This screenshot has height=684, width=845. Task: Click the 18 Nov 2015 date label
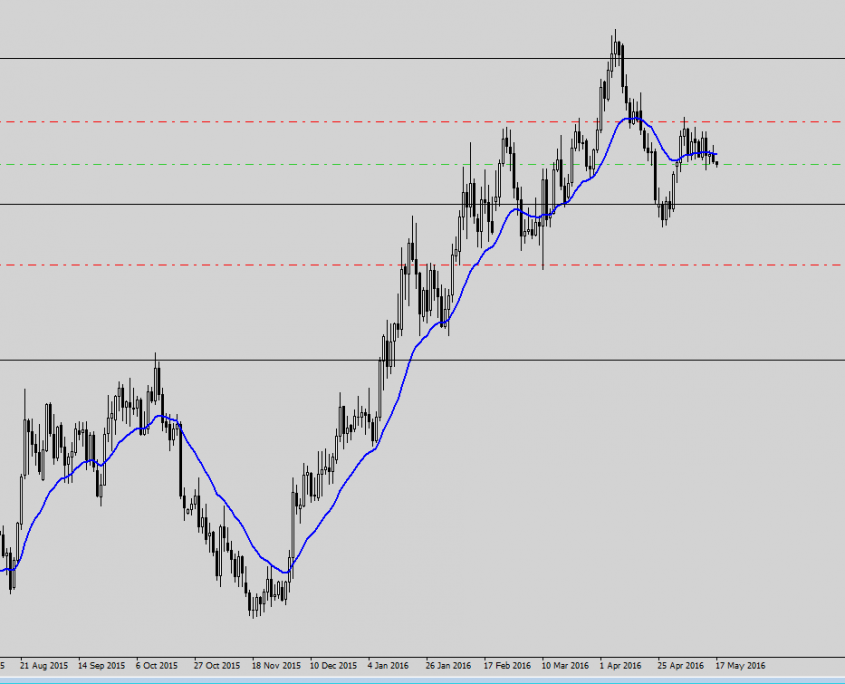(276, 664)
